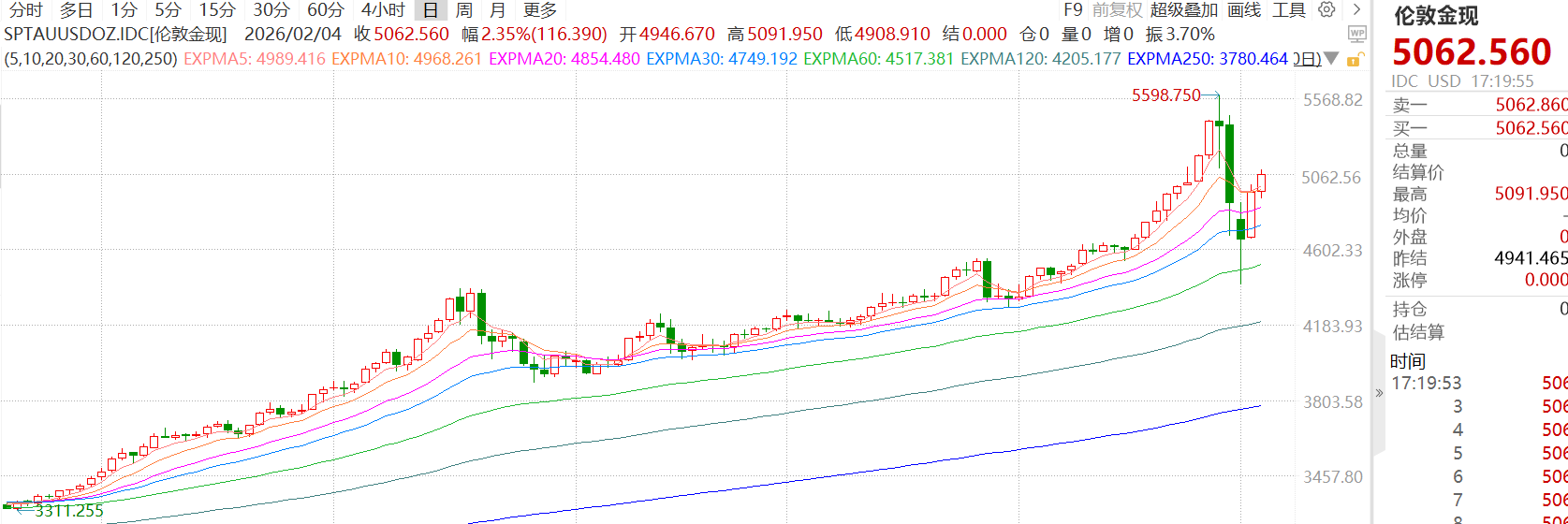
Task: Click the EXPMA60: 4517.381 indicator label
Action: click(x=879, y=59)
